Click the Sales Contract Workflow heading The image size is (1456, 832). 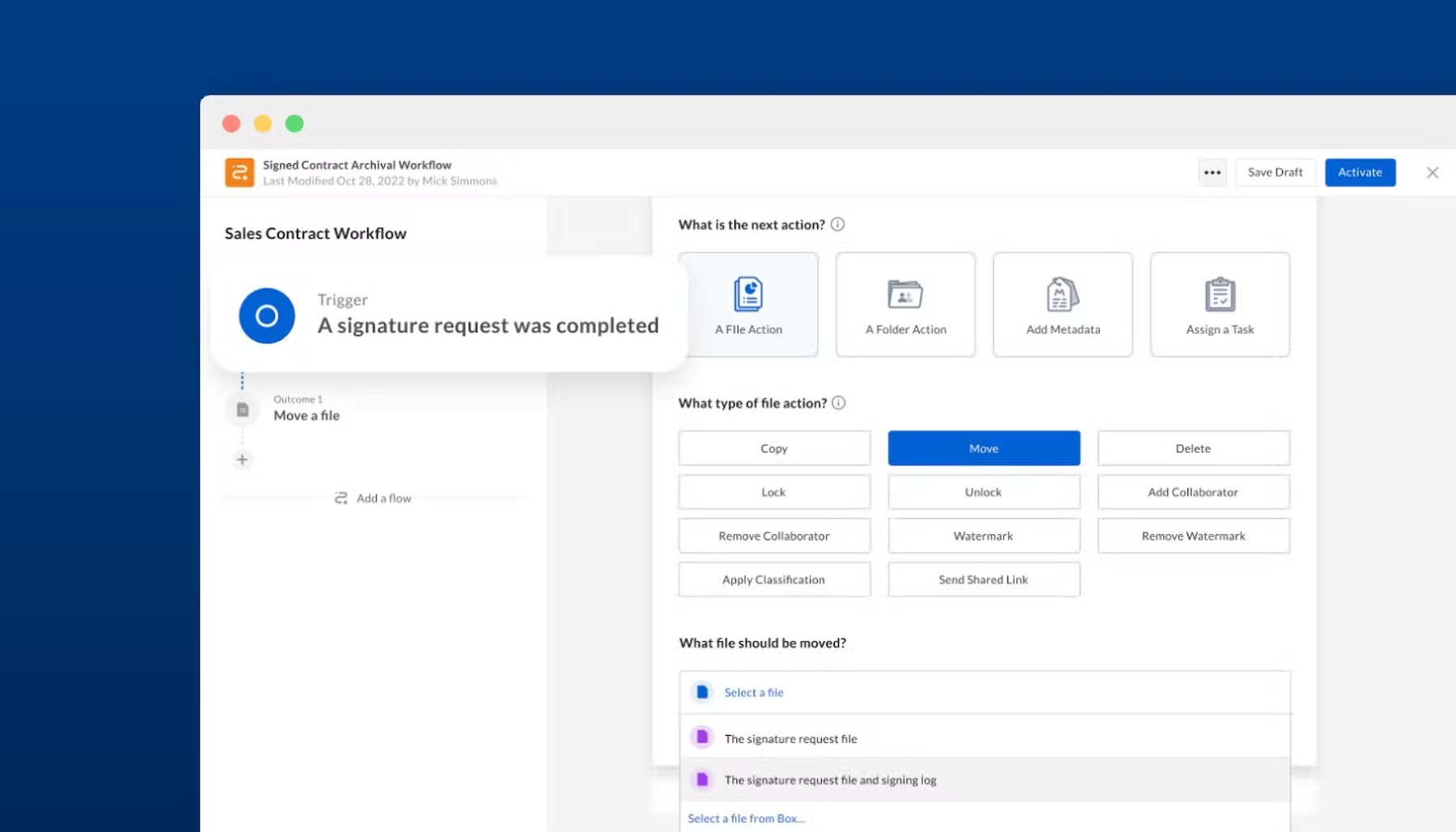pos(315,233)
